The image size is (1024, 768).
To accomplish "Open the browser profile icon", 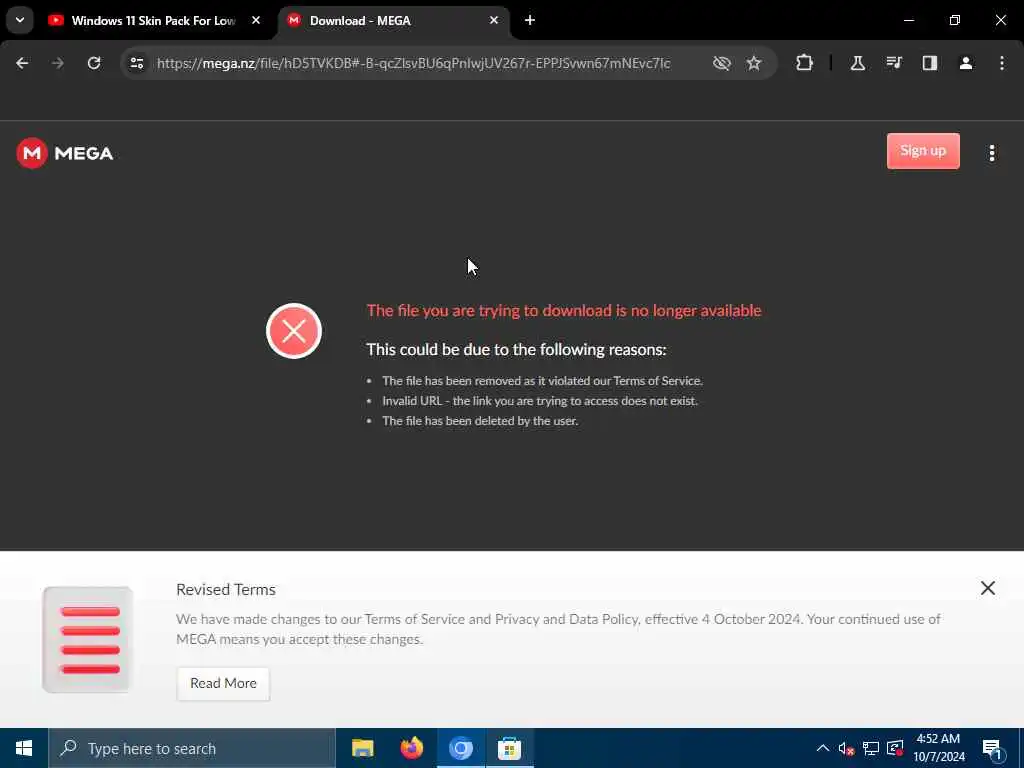I will coord(966,63).
